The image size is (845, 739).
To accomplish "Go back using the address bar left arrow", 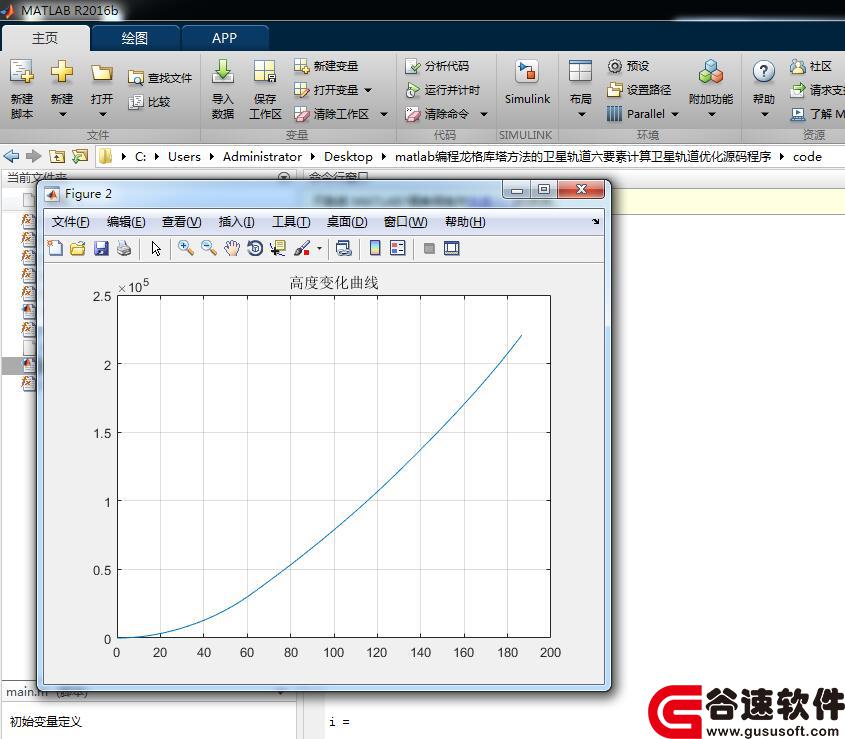I will pos(11,156).
